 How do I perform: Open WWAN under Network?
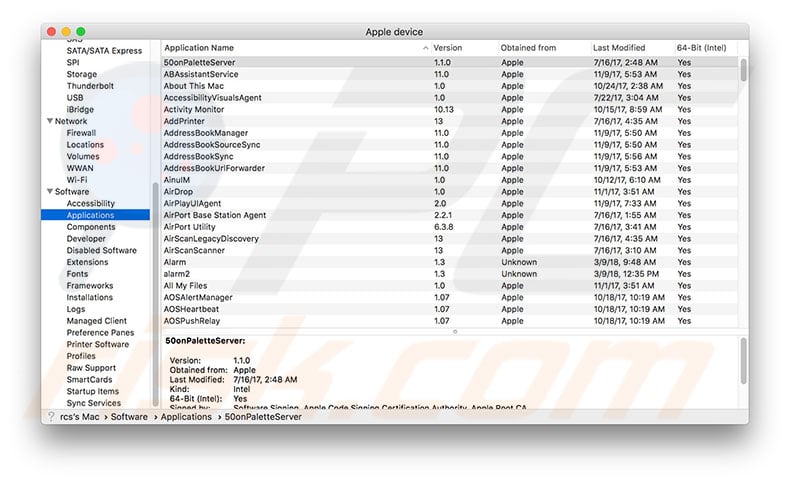tap(80, 168)
